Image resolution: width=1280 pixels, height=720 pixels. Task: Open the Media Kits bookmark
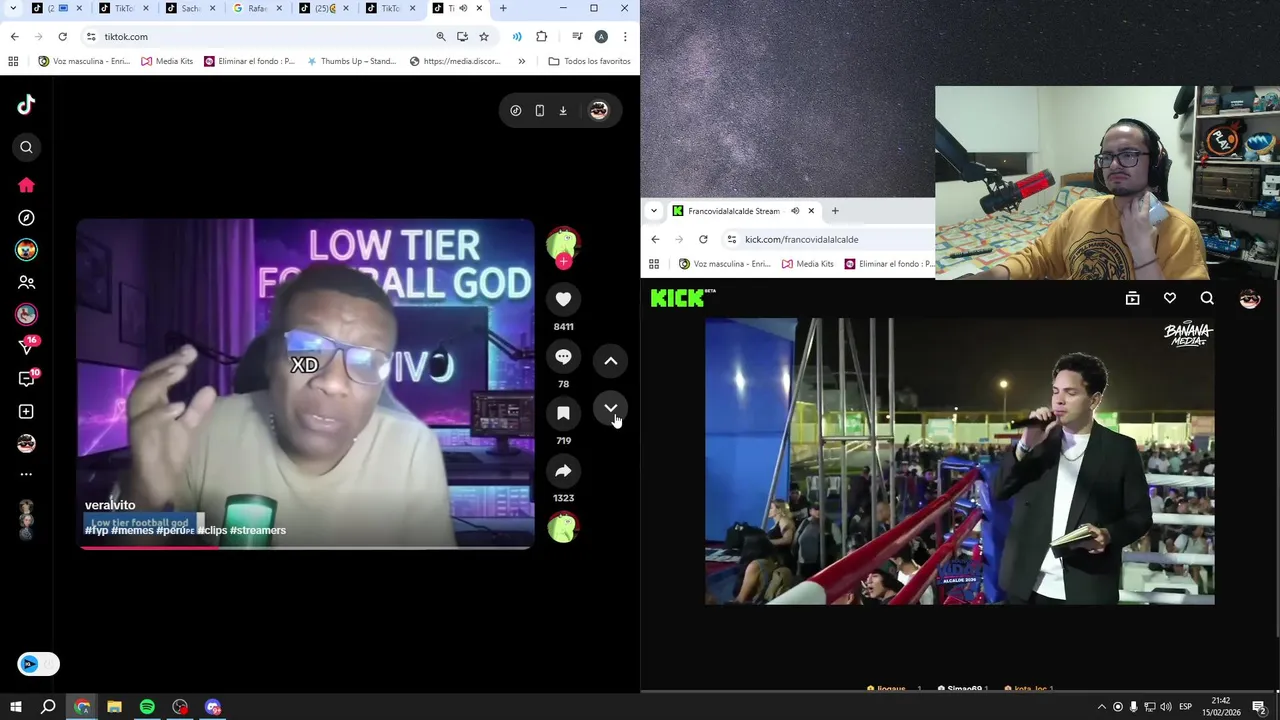pyautogui.click(x=167, y=61)
